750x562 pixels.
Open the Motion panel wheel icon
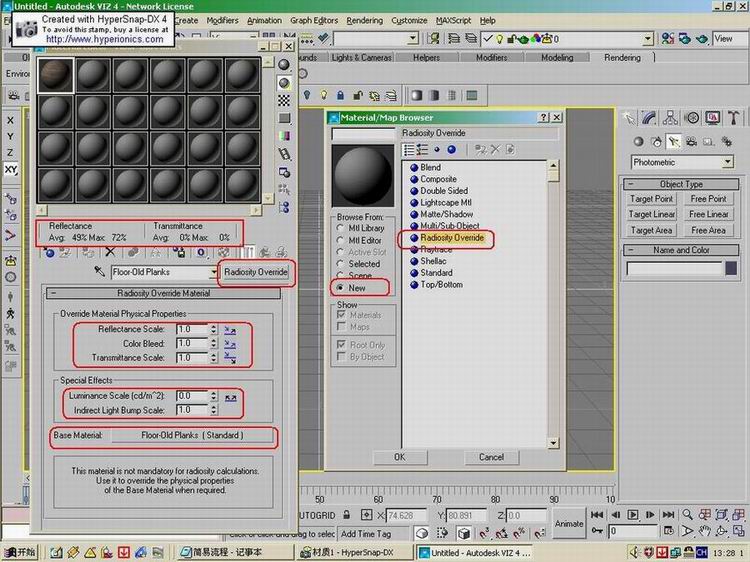(692, 118)
